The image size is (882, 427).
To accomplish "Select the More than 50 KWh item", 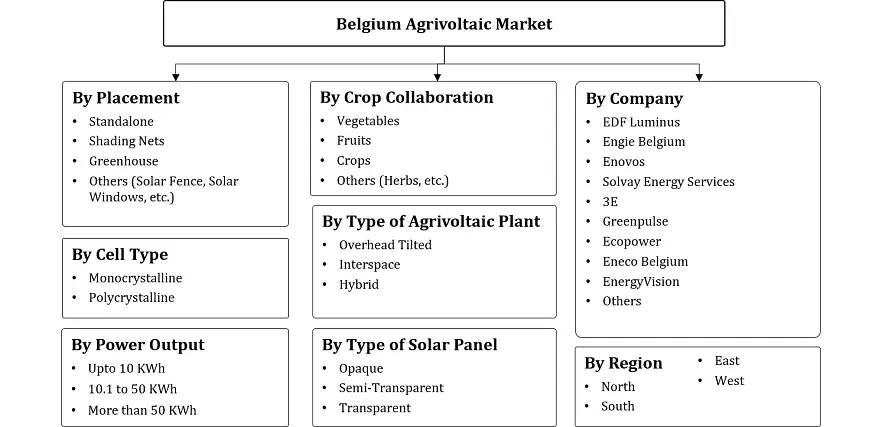I will coord(142,411).
